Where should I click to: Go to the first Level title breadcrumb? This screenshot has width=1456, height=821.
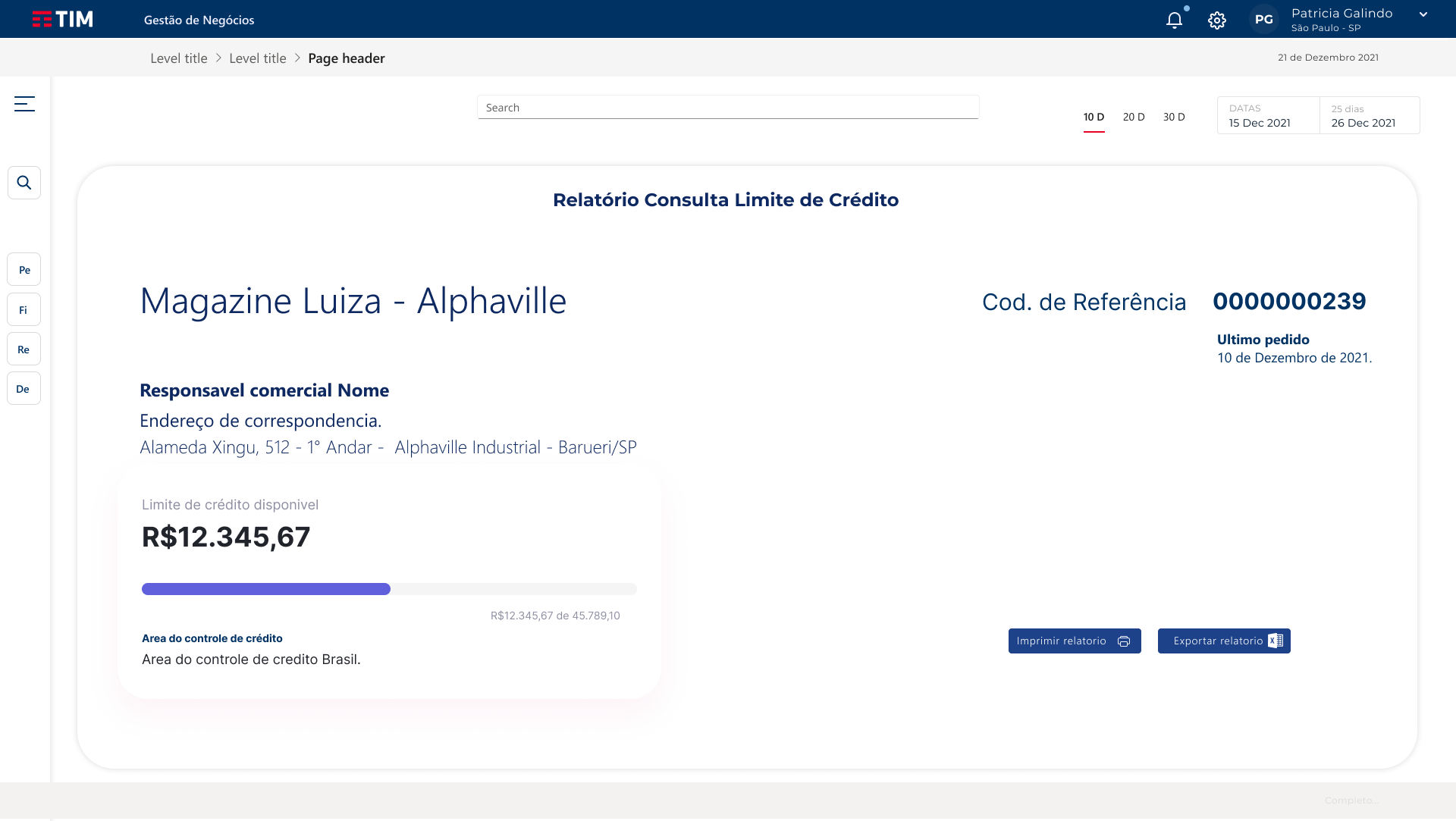point(179,58)
